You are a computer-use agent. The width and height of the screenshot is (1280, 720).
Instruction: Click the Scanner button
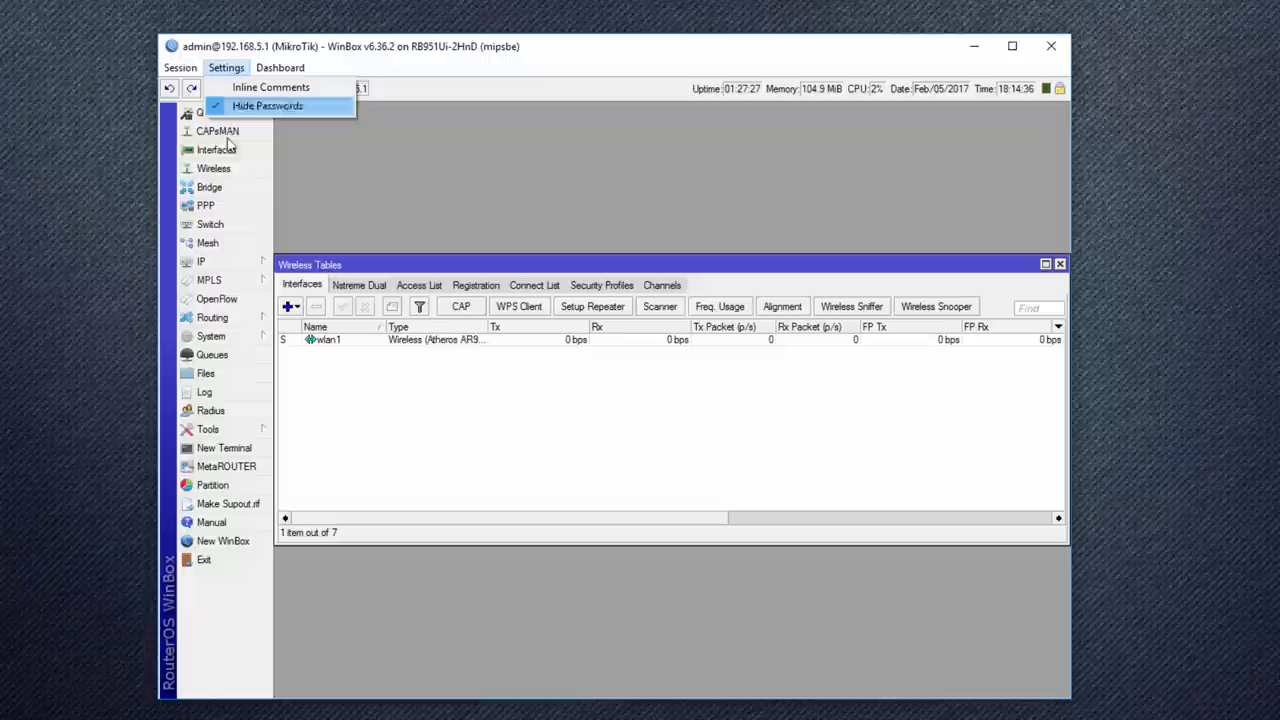pos(660,307)
